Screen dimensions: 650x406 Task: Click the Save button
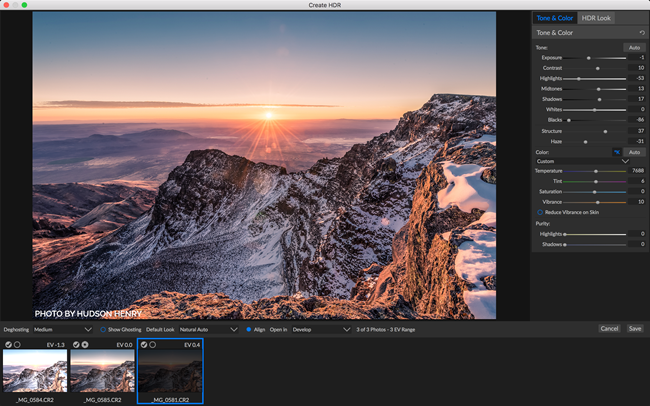(x=635, y=328)
